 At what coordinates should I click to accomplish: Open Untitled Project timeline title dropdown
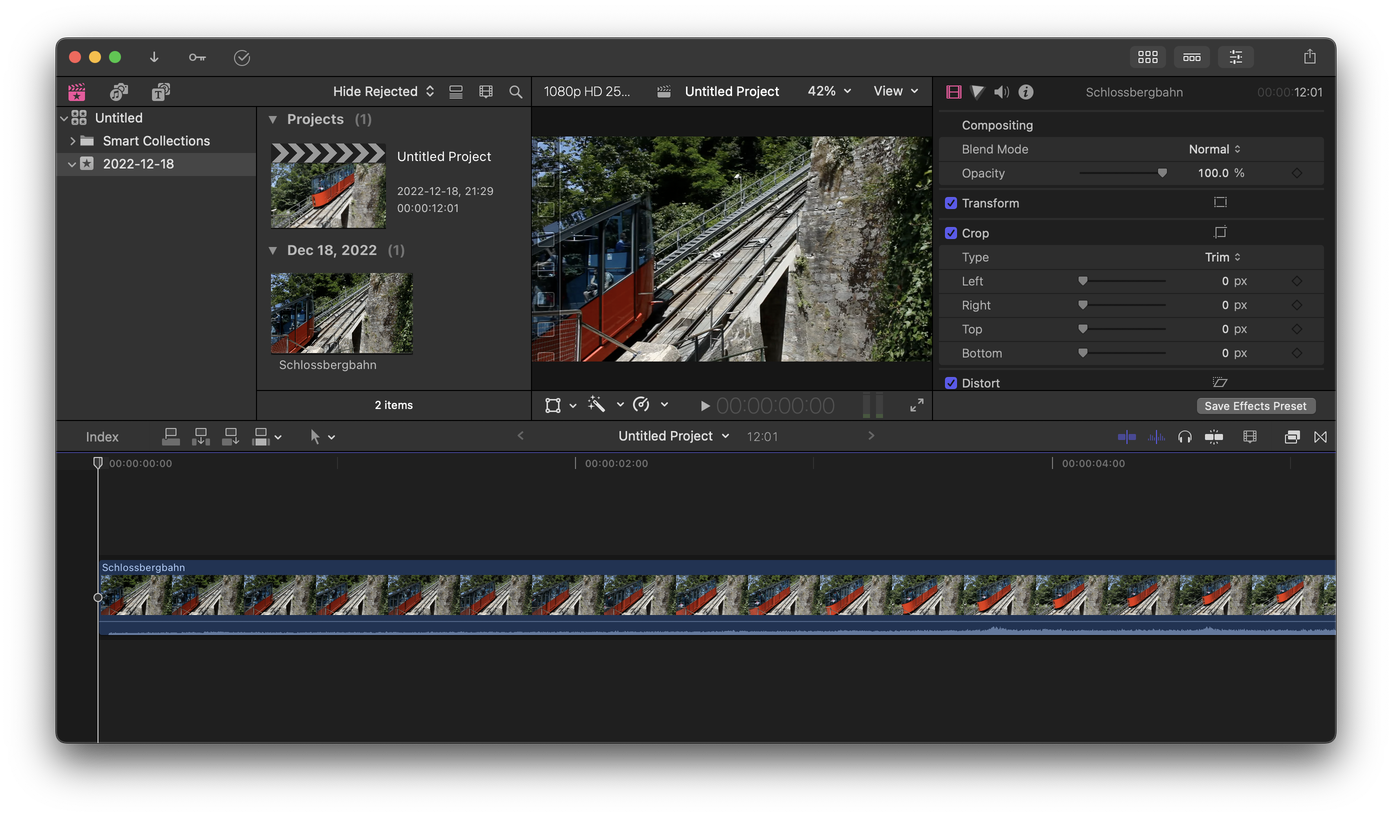point(674,436)
